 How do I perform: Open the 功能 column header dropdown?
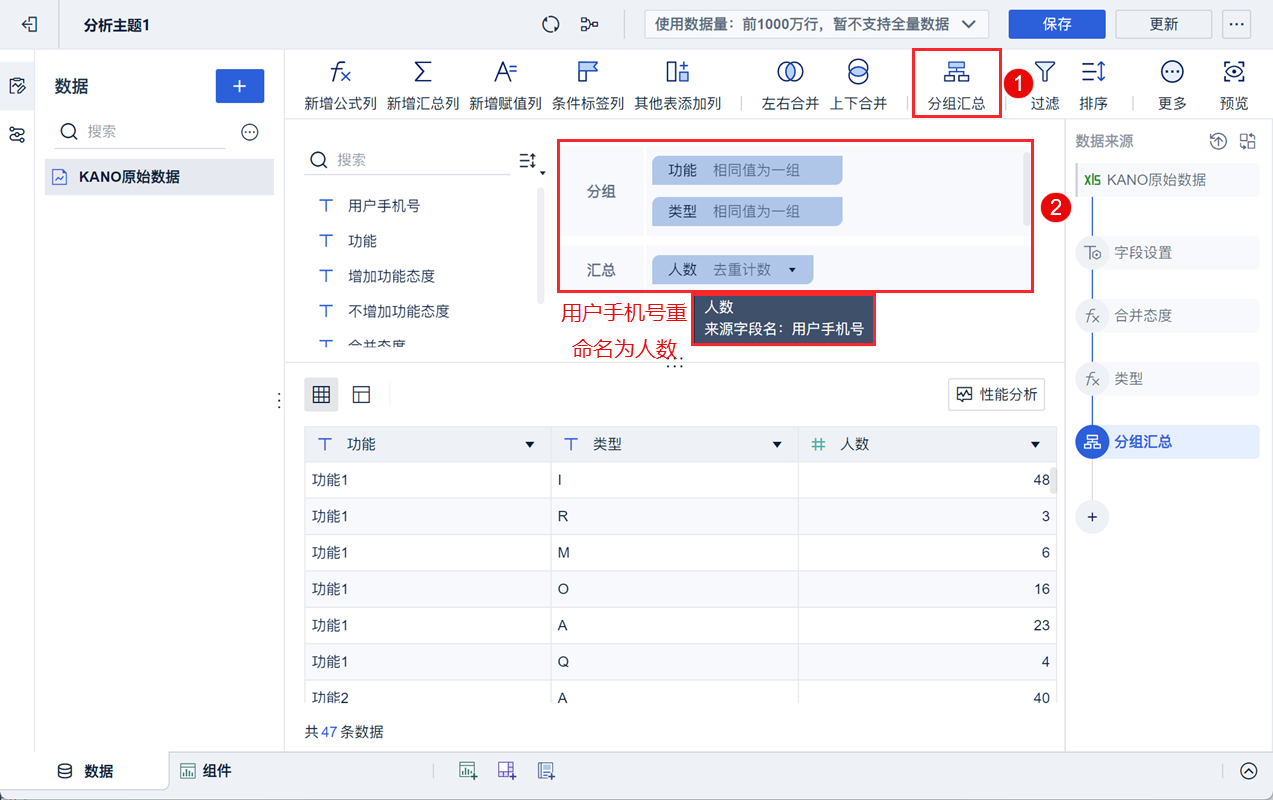tap(530, 445)
